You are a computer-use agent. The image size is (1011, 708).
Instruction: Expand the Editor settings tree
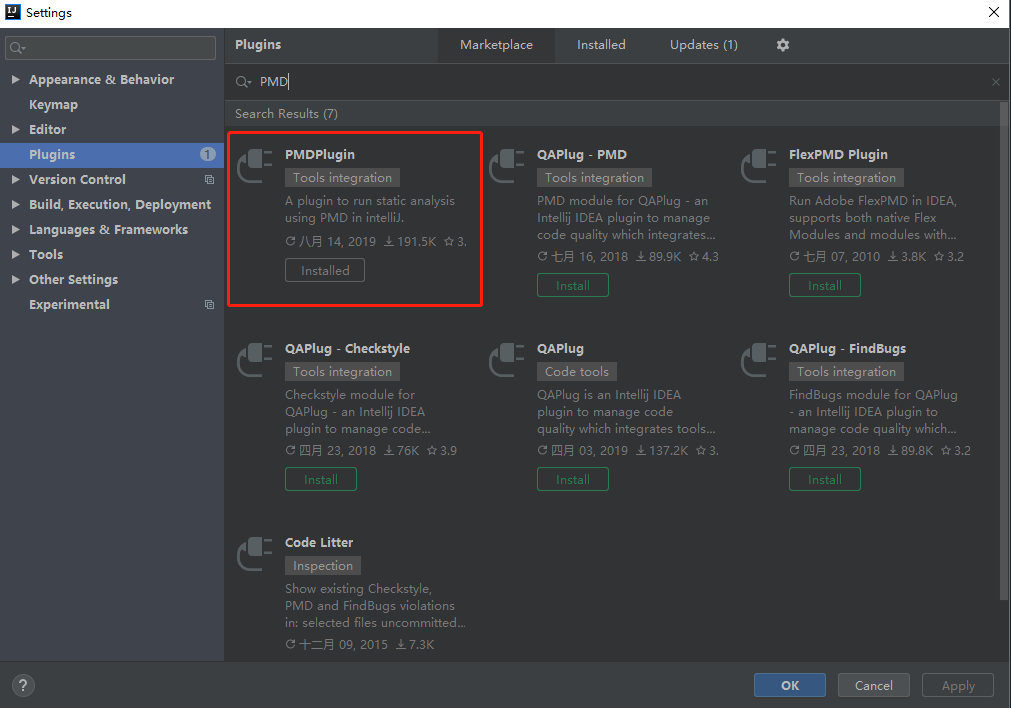pos(16,129)
